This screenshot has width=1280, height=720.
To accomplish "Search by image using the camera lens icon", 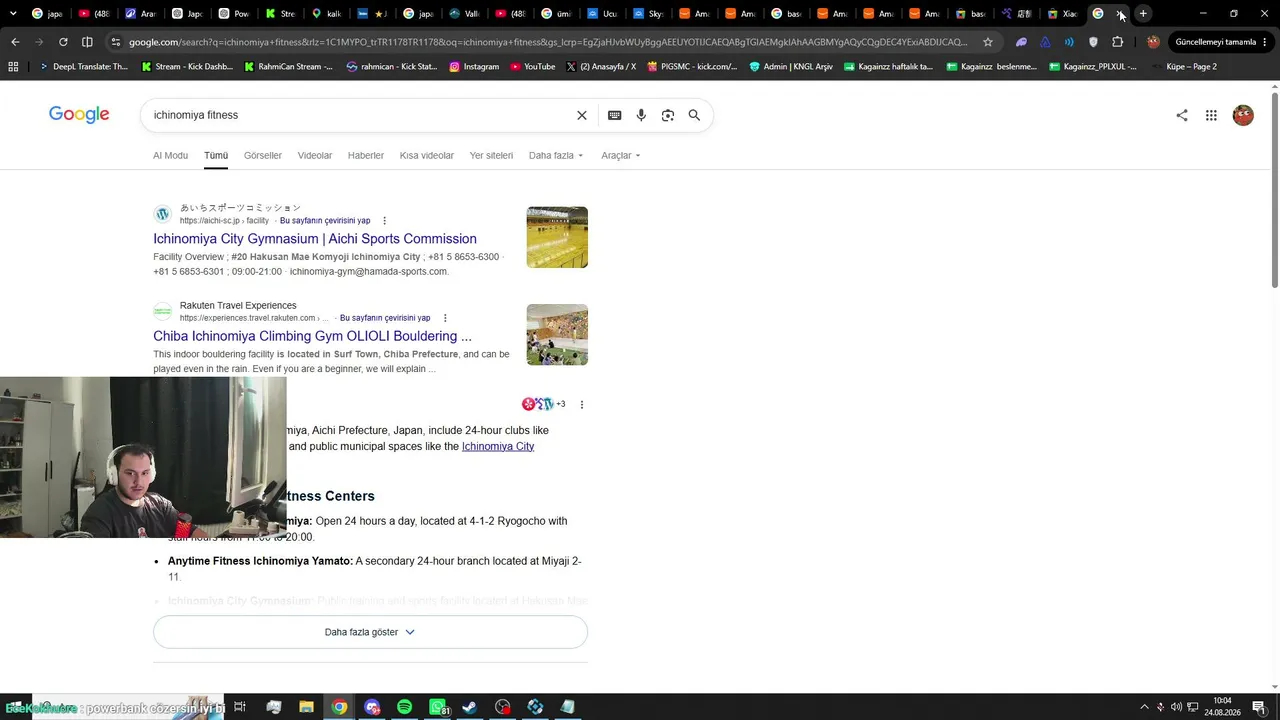I will [668, 115].
